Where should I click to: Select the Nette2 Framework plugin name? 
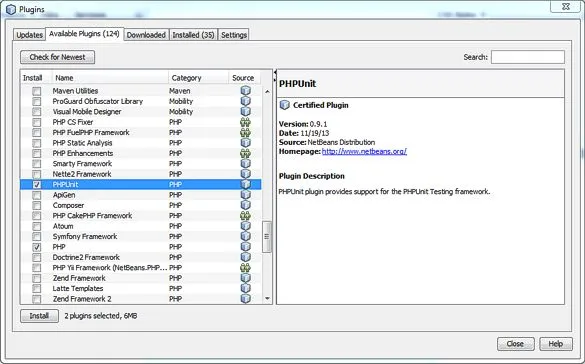point(82,174)
